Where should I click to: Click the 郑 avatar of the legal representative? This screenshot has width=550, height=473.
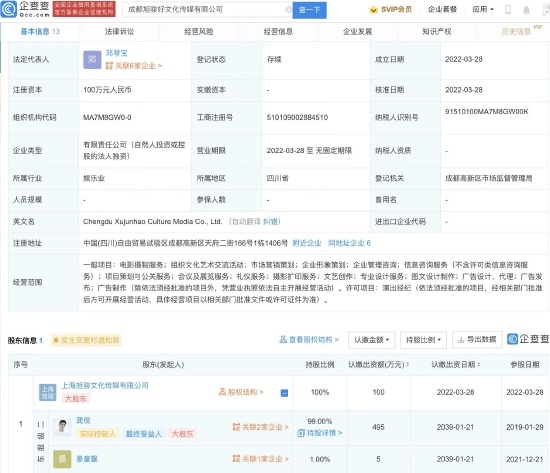coord(92,60)
